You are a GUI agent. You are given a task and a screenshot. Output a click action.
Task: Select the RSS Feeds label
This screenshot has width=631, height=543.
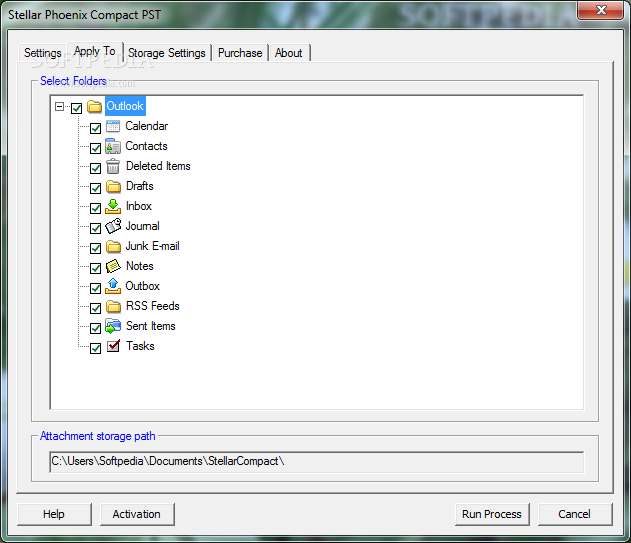pyautogui.click(x=153, y=306)
